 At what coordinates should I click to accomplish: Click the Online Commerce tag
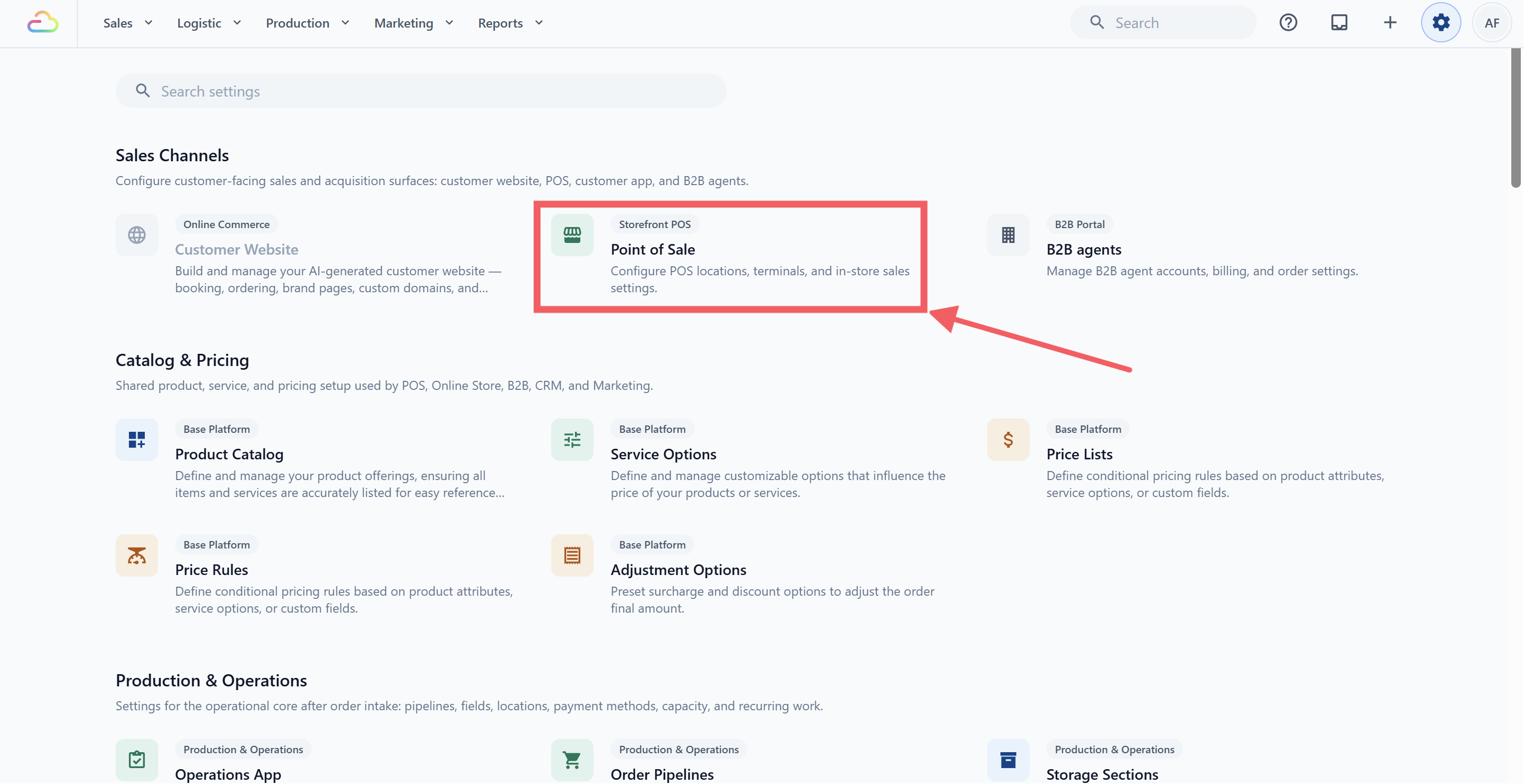click(226, 224)
